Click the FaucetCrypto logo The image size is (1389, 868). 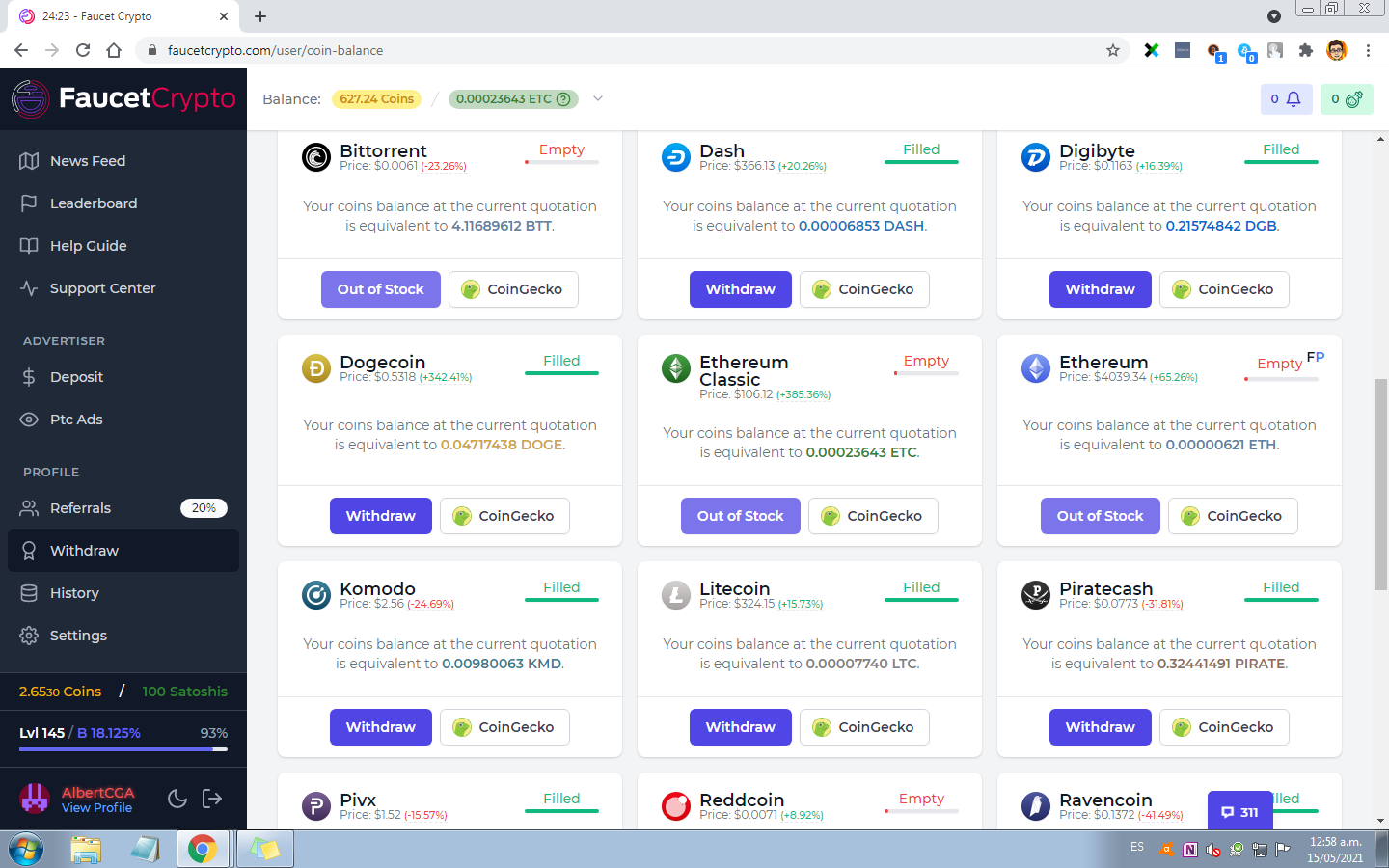[123, 98]
